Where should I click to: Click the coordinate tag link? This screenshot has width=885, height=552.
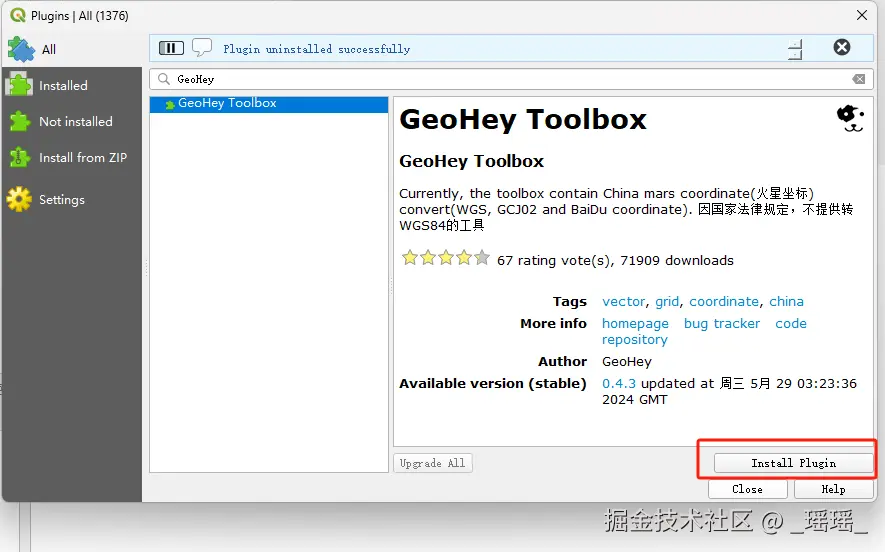tap(724, 301)
